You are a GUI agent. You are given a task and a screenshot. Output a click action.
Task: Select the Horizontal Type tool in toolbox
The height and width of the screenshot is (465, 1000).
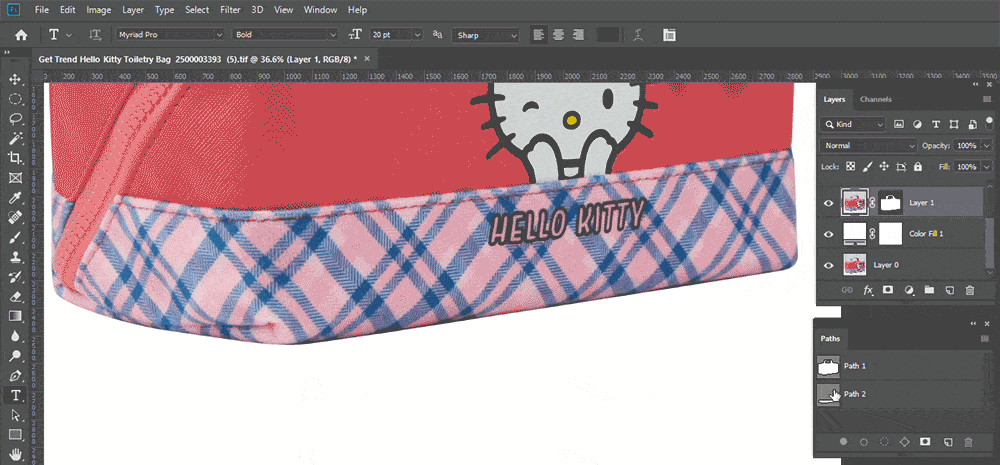[15, 395]
